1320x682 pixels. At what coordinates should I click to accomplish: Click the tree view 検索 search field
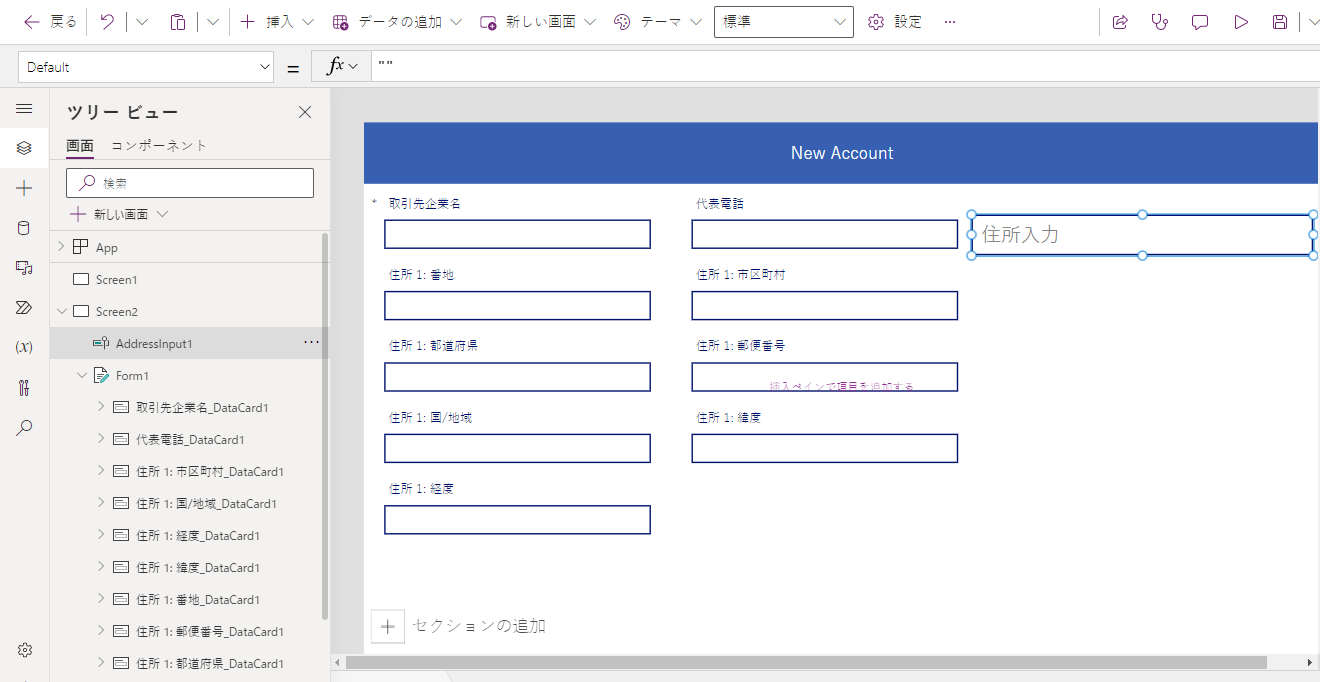click(x=190, y=183)
